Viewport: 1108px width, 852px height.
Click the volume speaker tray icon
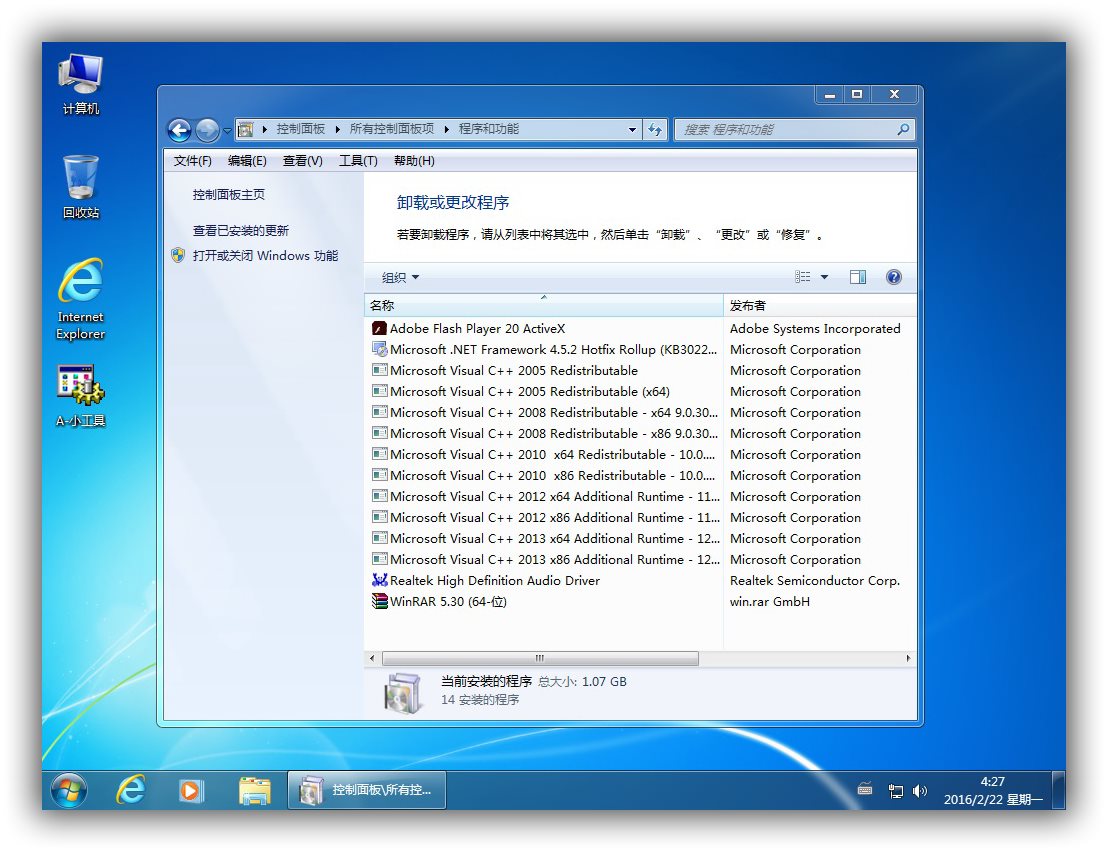coord(919,791)
